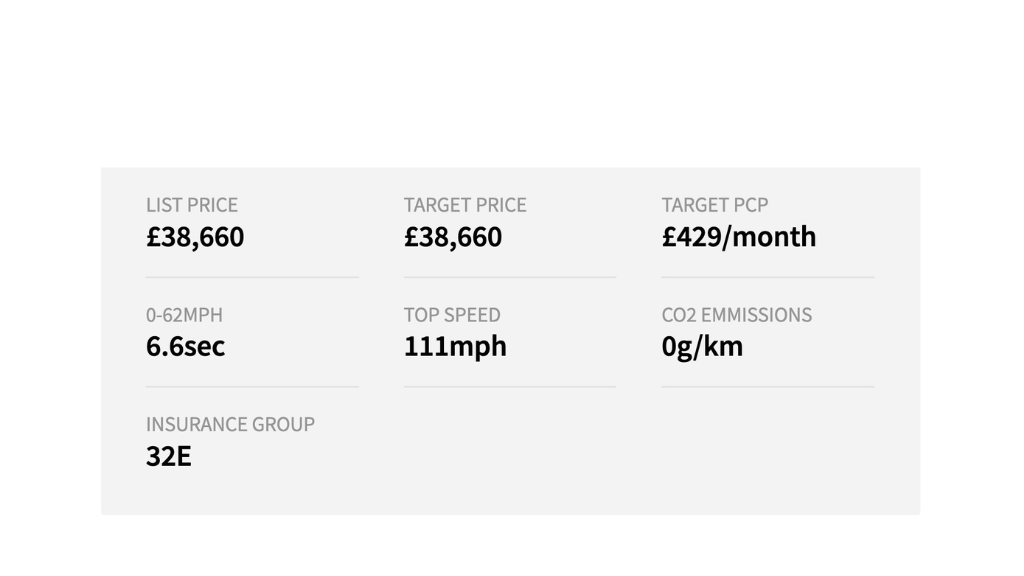
Task: Select the £38,660 value under Target Price
Action: click(x=453, y=237)
